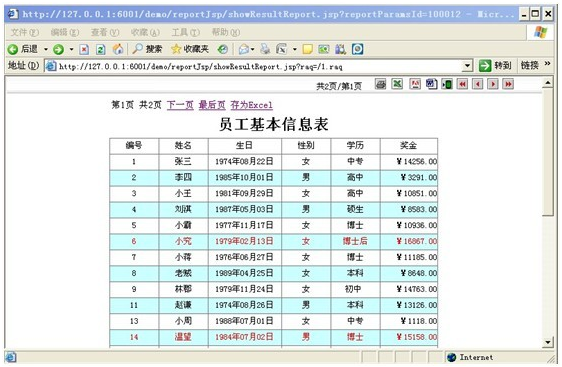Click the 转到 go button

[495, 66]
